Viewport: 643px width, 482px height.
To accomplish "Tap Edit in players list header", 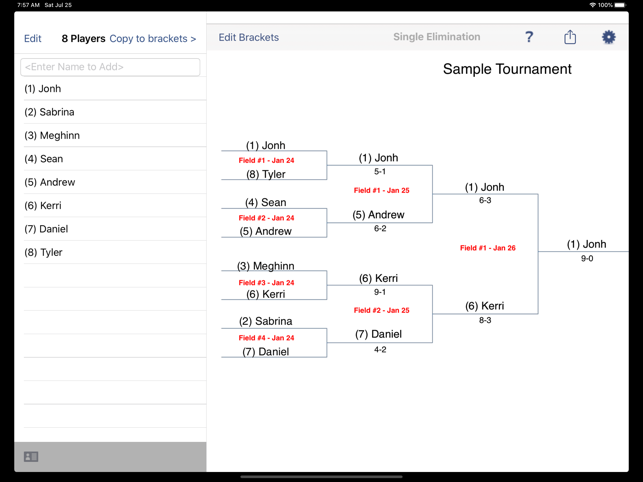I will click(x=32, y=39).
